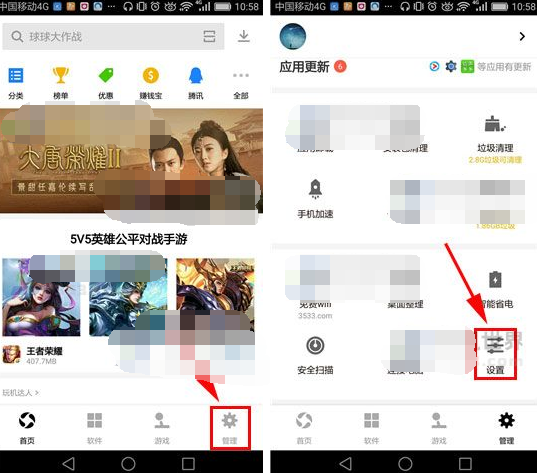Open 应用更新 app updates section
Image resolution: width=537 pixels, height=473 pixels.
pyautogui.click(x=304, y=67)
